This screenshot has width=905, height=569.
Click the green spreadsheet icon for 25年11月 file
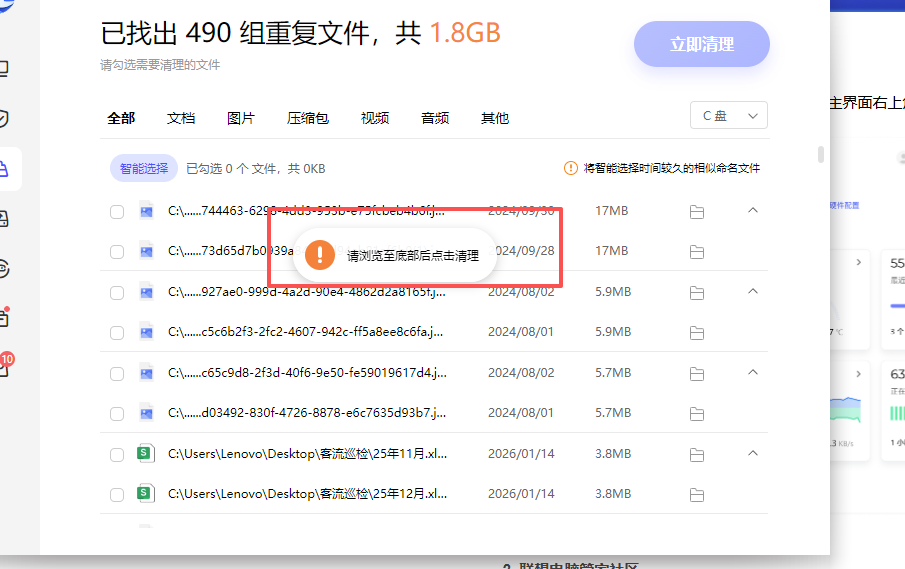tap(146, 454)
